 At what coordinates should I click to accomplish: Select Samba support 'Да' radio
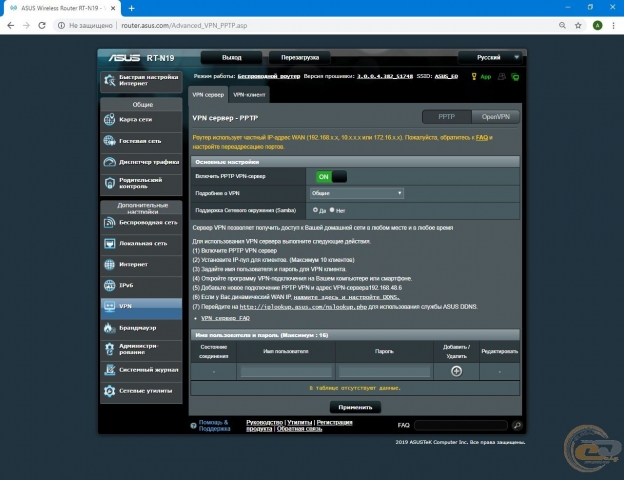coord(315,210)
